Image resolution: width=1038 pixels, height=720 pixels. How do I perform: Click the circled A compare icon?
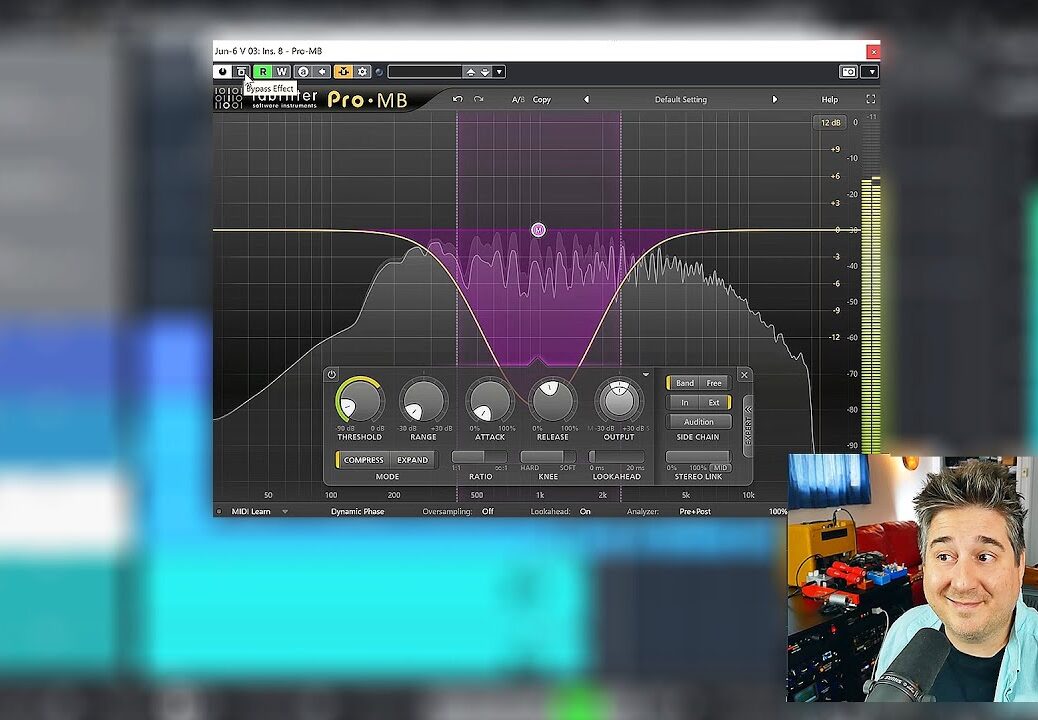303,71
